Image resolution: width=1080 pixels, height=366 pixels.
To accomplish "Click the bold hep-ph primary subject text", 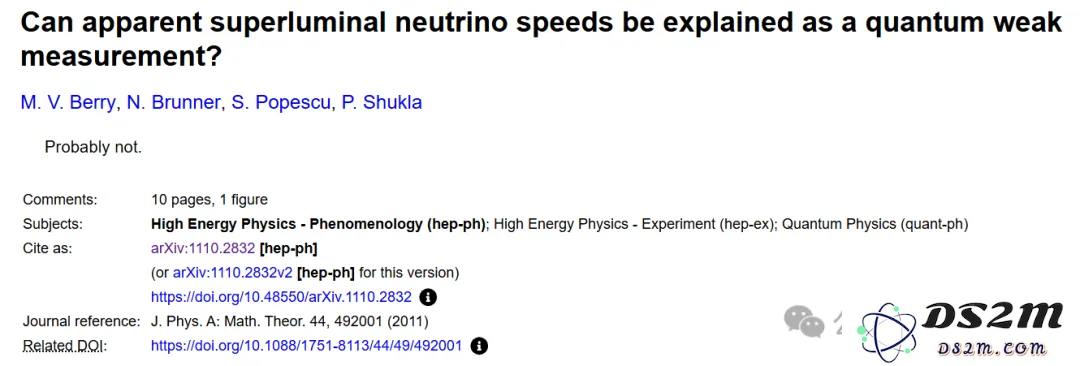I will (x=319, y=224).
